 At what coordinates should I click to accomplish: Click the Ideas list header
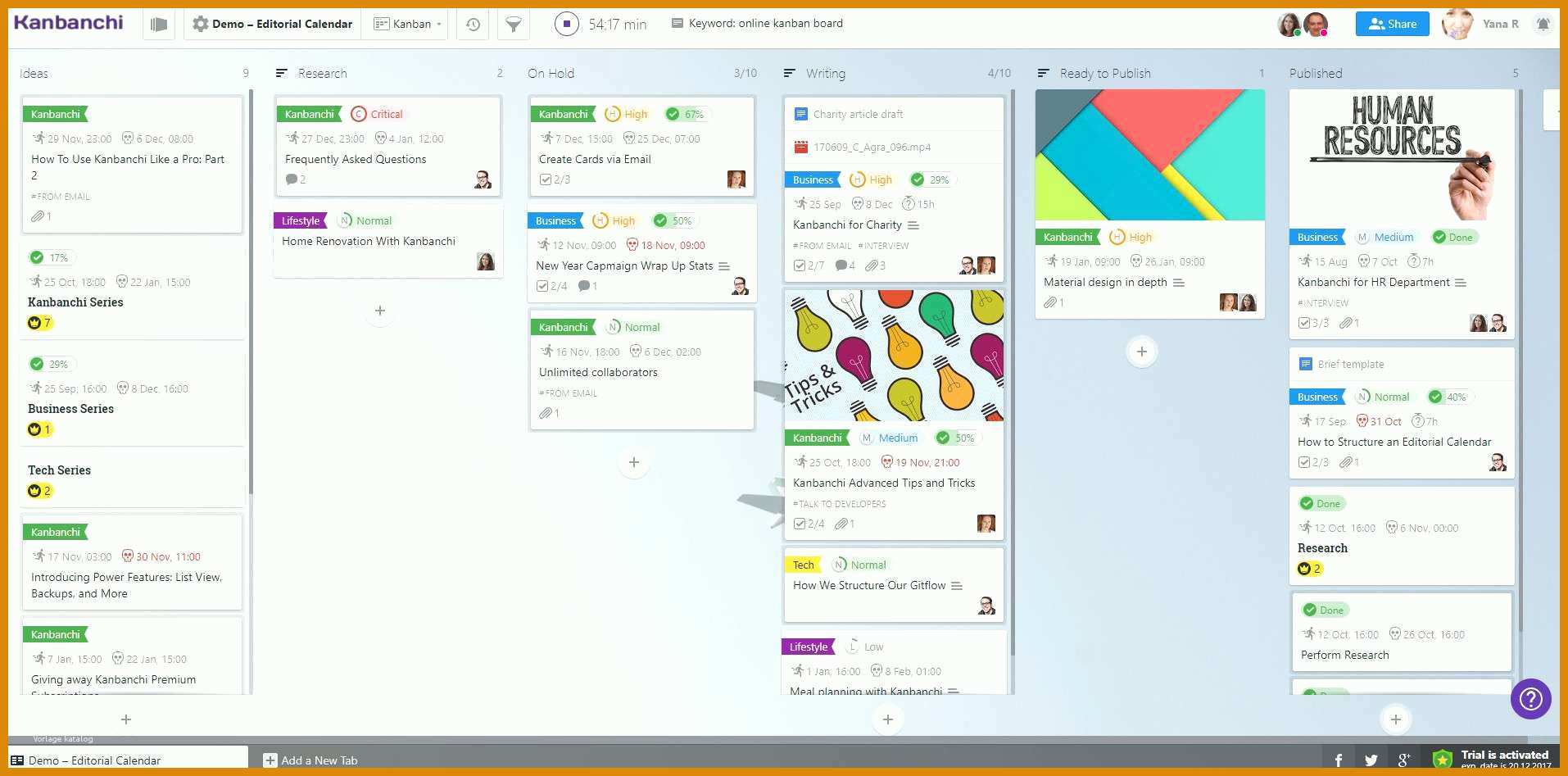34,73
